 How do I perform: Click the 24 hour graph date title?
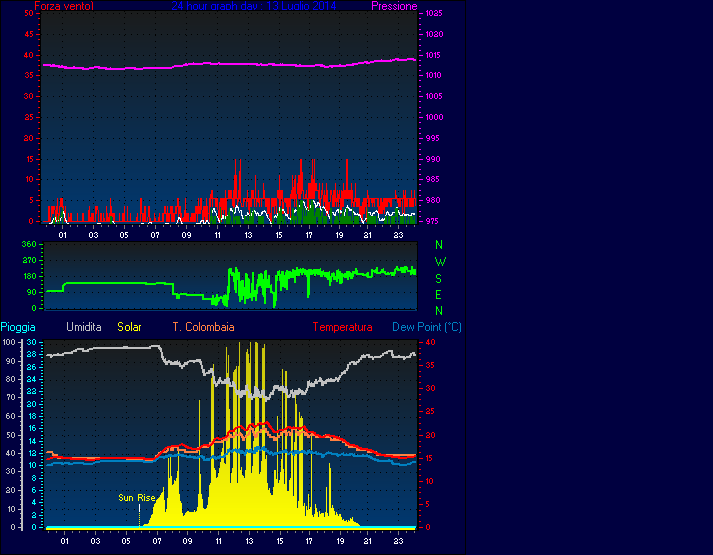[253, 6]
